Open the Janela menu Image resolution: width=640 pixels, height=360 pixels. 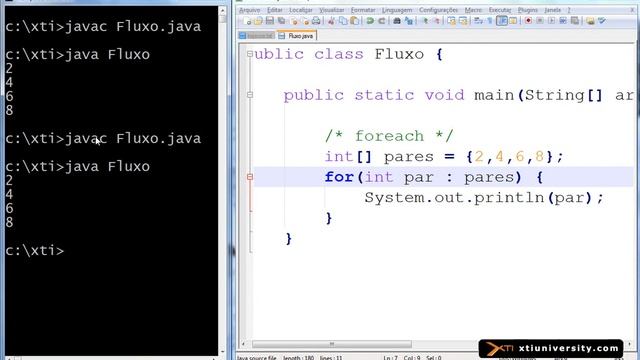(552, 10)
